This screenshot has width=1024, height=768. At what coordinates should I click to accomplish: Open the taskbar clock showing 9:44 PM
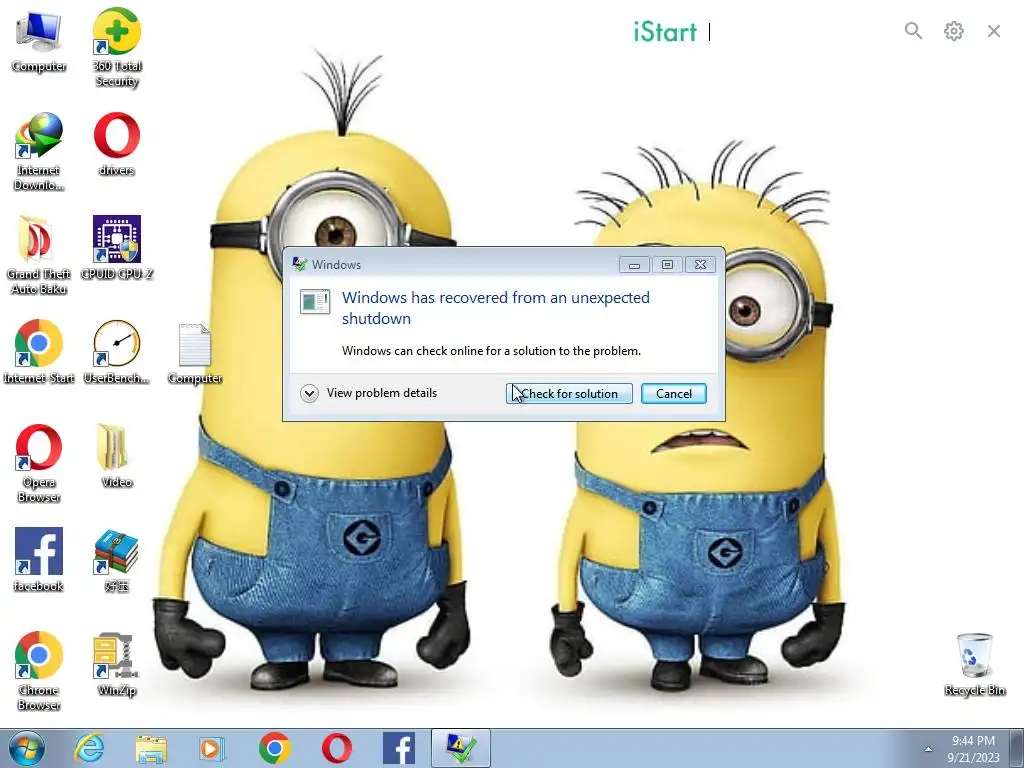click(973, 748)
